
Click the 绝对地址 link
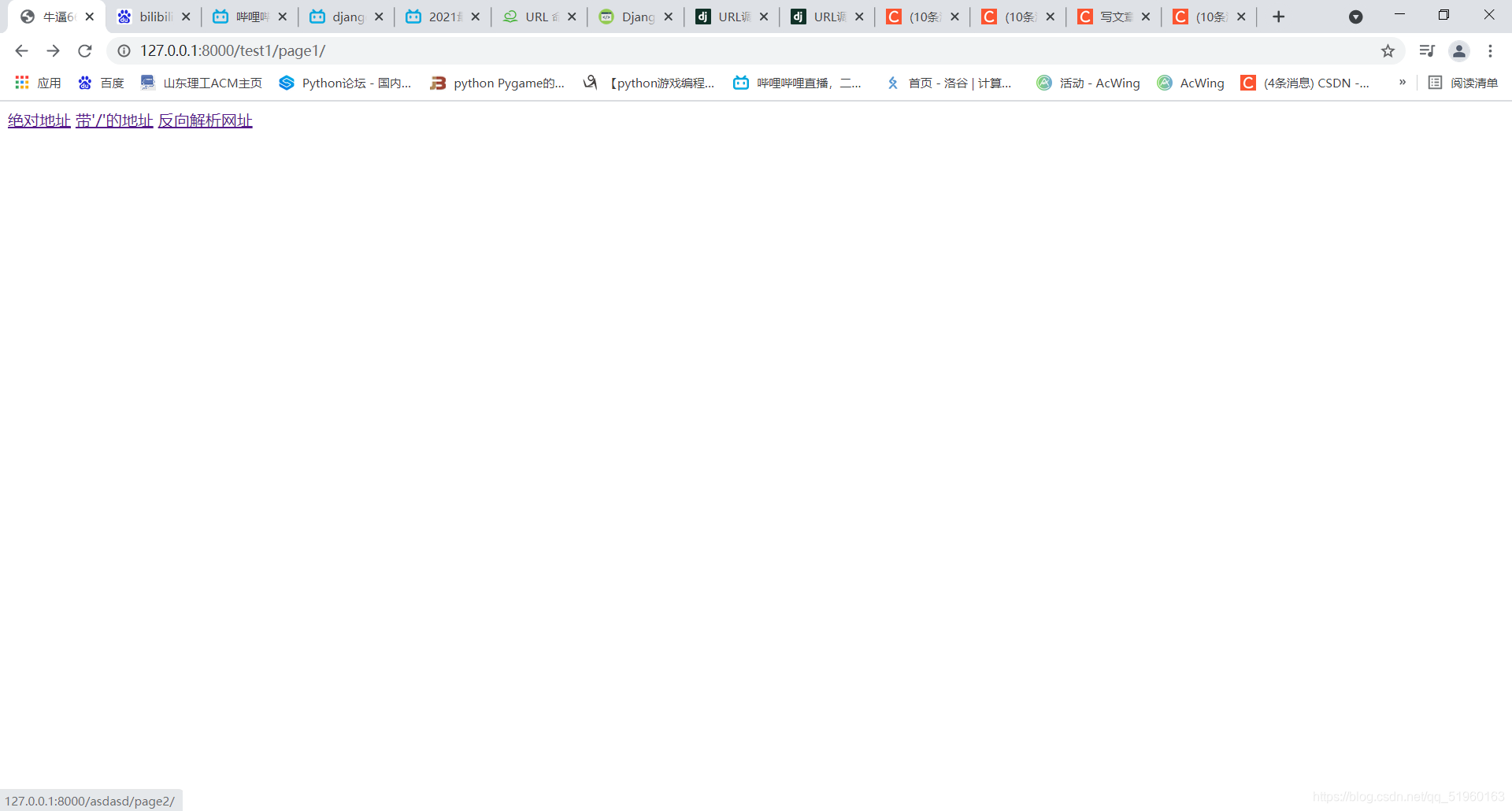point(39,120)
